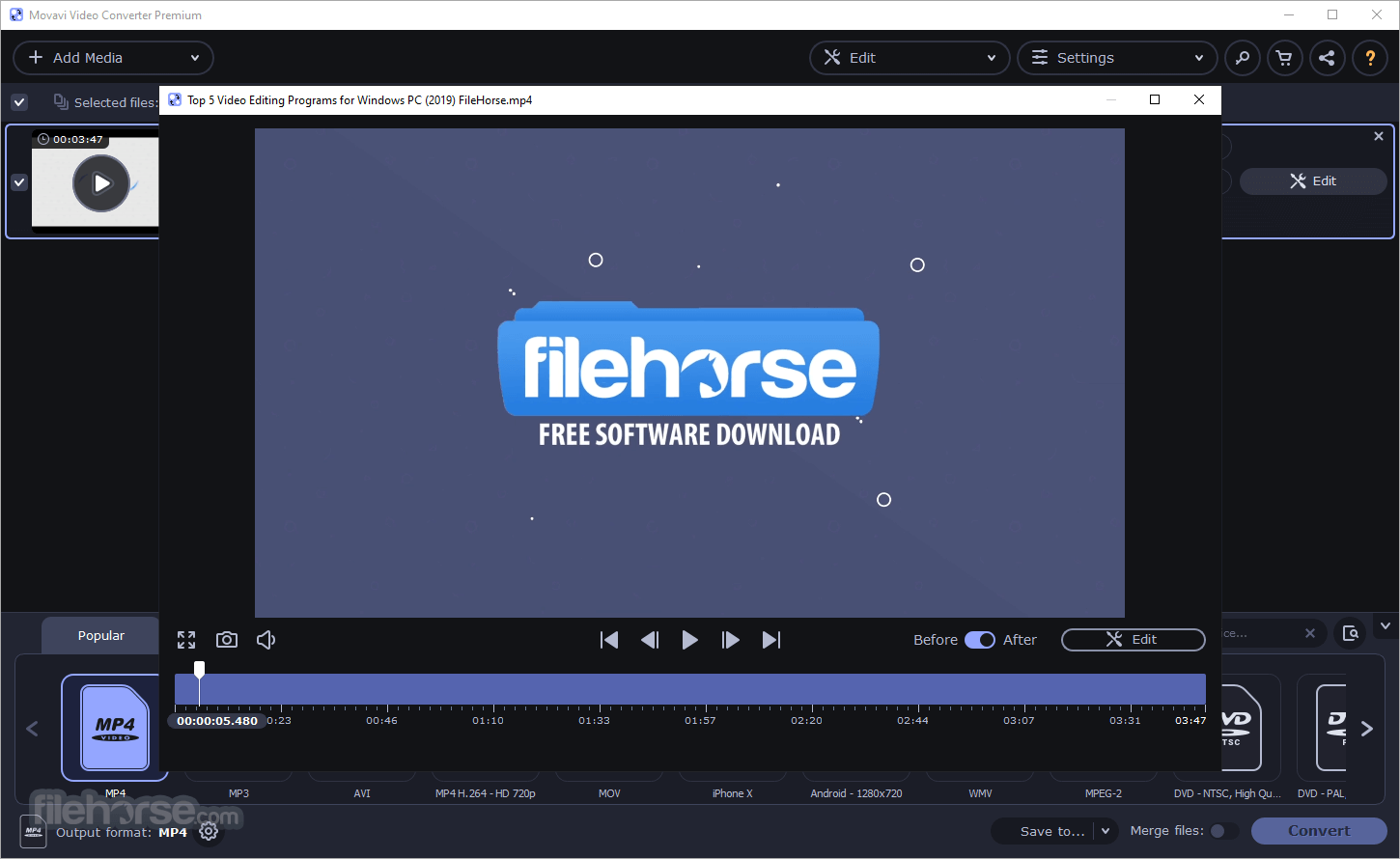Viewport: 1400px width, 859px height.
Task: Toggle the Before/After preview switch
Action: 980,640
